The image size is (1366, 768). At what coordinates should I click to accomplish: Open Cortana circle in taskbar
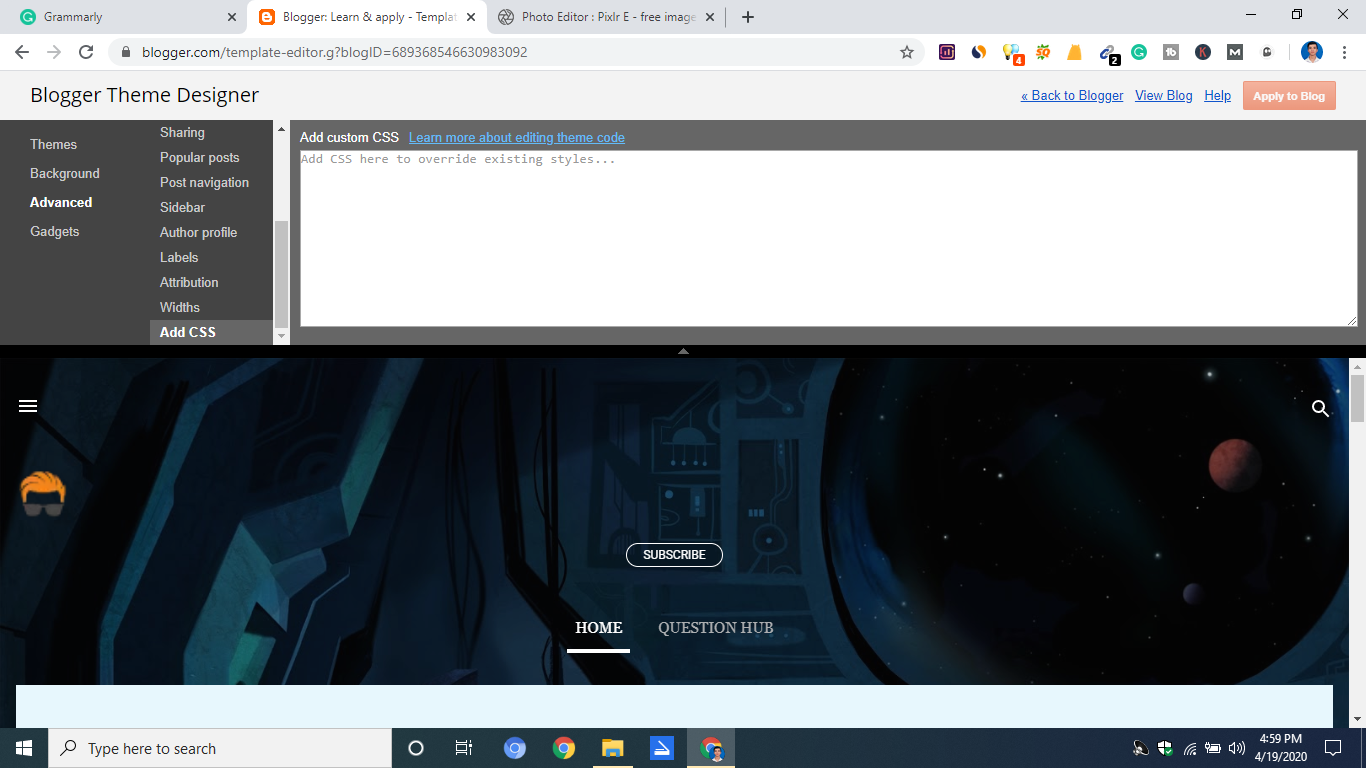point(416,748)
